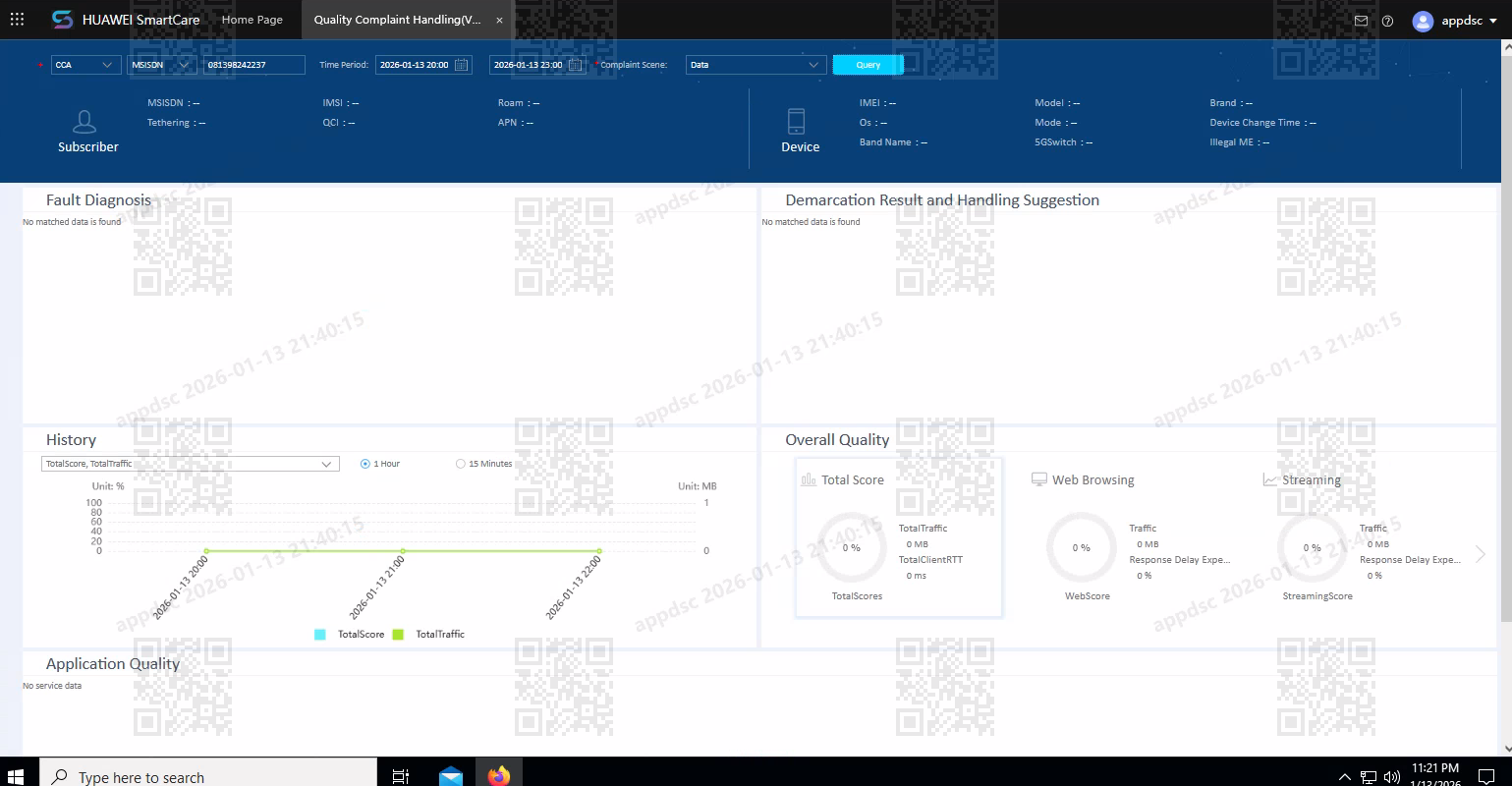Click the Web Browsing monitor icon
1512x786 pixels.
[1039, 479]
